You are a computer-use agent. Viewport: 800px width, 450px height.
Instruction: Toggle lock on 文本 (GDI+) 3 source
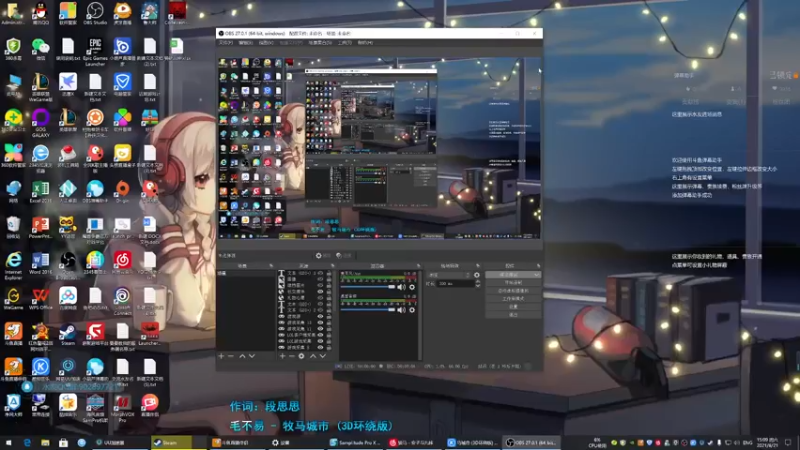pyautogui.click(x=329, y=273)
